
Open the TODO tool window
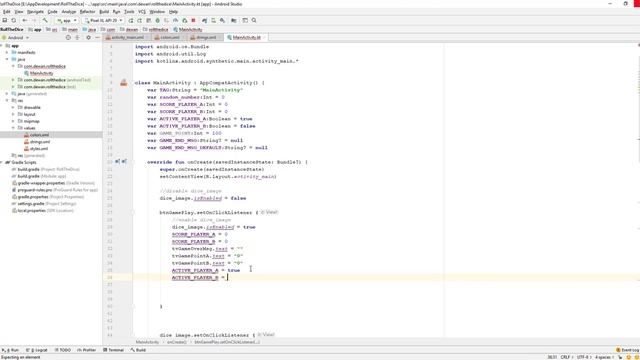tap(62, 350)
